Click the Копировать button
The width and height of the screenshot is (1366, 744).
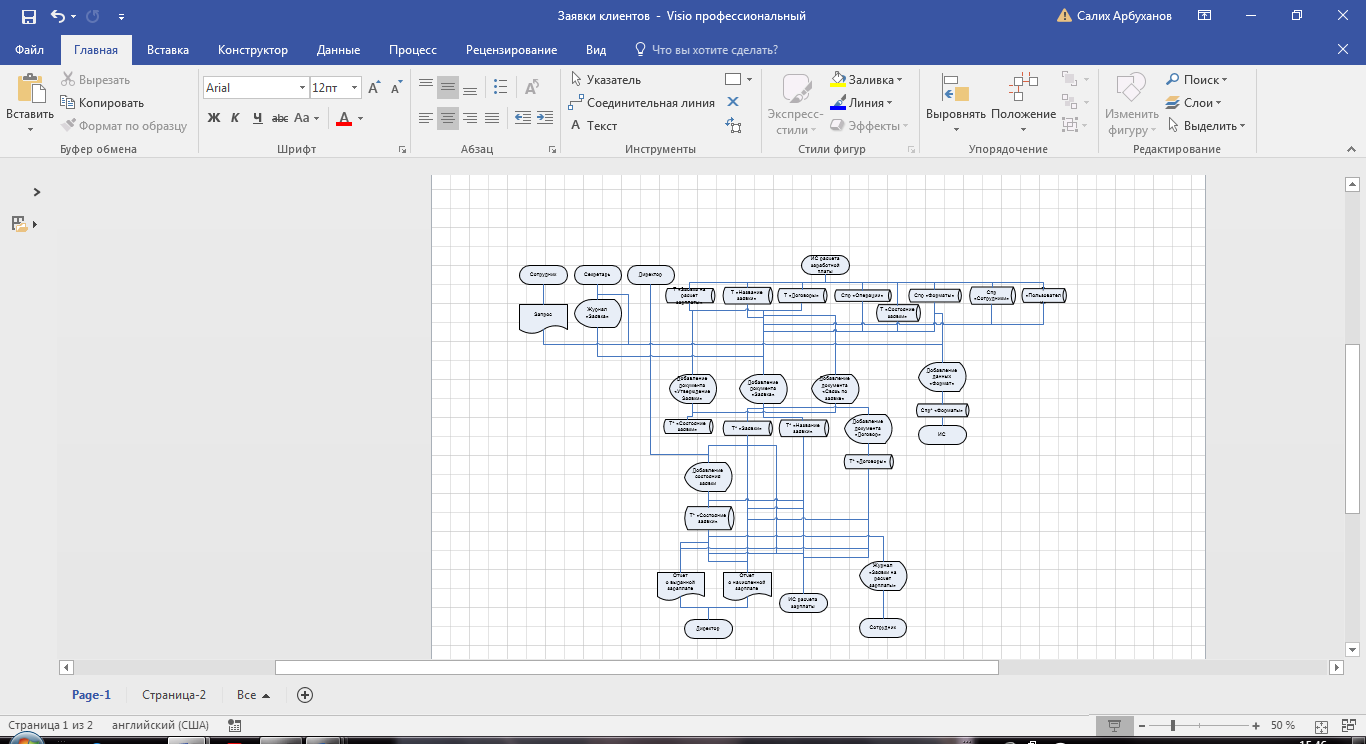click(x=102, y=103)
